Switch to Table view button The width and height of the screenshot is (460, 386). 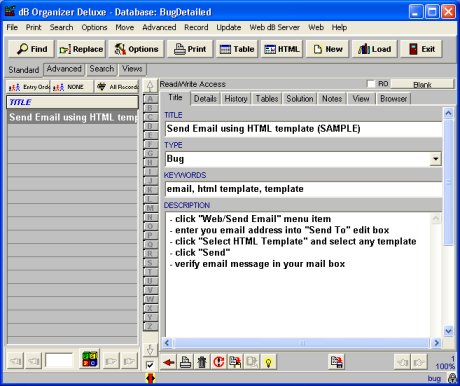(x=237, y=49)
